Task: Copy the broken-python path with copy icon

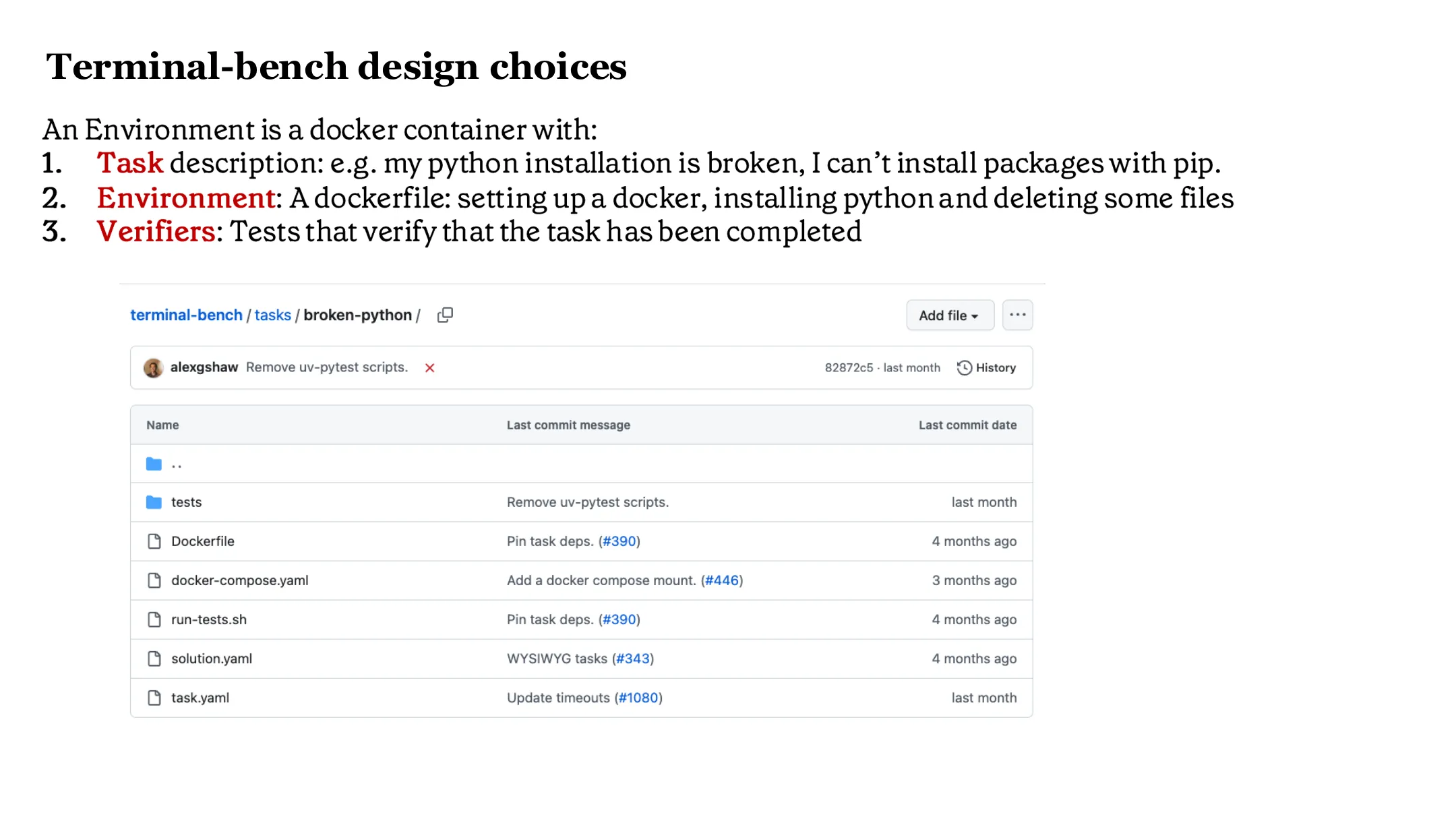Action: coord(445,315)
